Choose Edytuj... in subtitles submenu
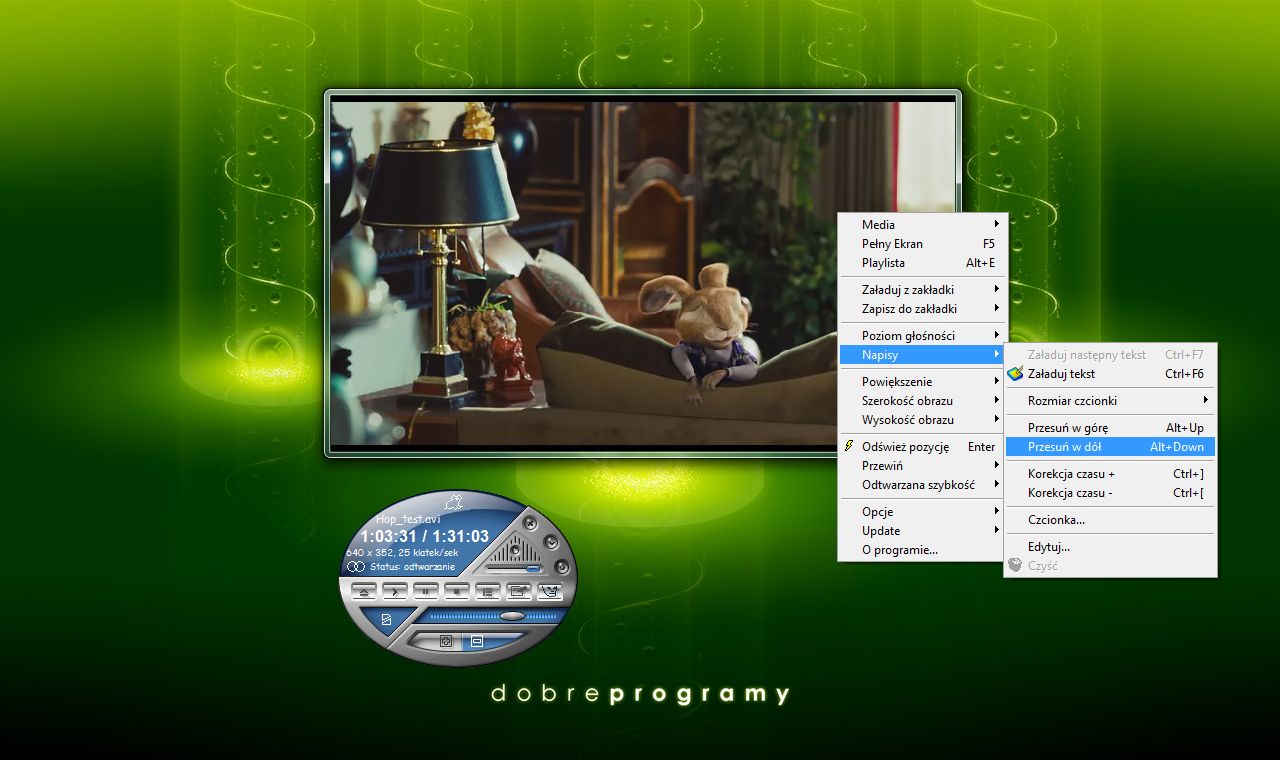Viewport: 1280px width, 760px height. 1110,546
